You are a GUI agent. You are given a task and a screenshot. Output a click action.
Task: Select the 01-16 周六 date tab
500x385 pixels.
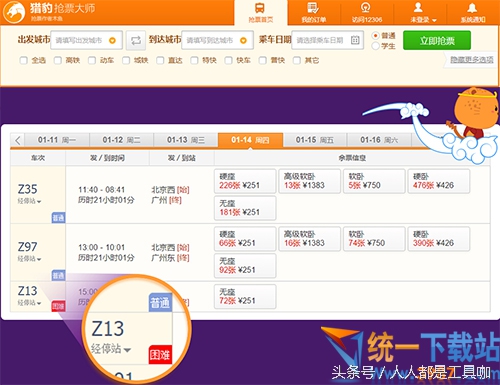379,140
